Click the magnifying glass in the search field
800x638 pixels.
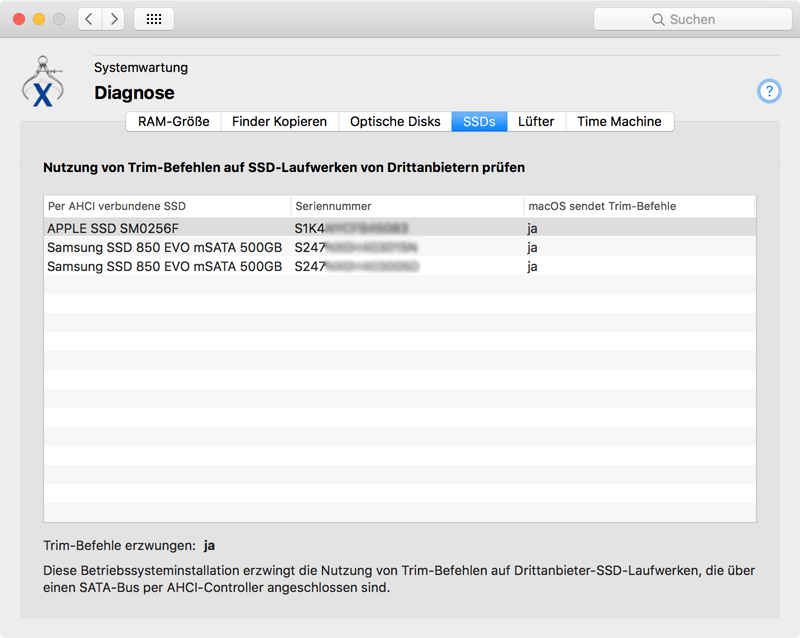tap(658, 19)
